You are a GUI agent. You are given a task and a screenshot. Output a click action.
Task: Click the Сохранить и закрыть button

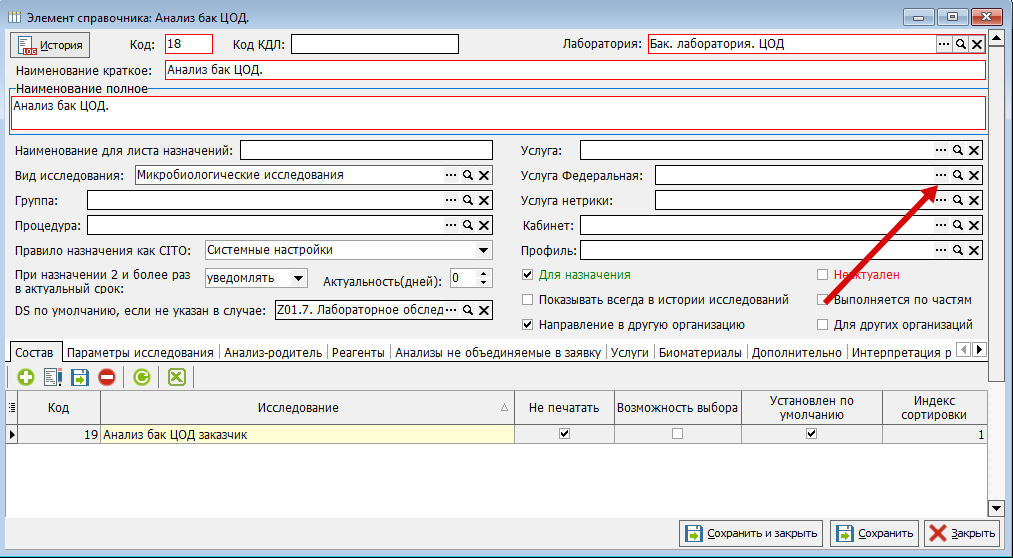pos(751,533)
